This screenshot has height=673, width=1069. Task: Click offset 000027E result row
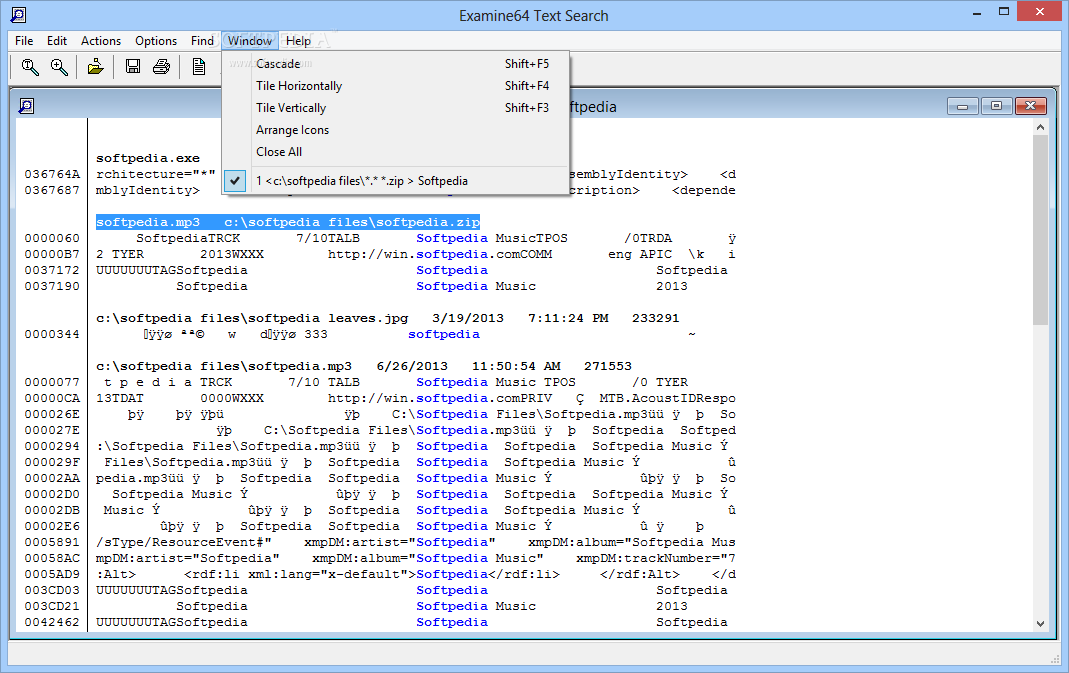52,430
